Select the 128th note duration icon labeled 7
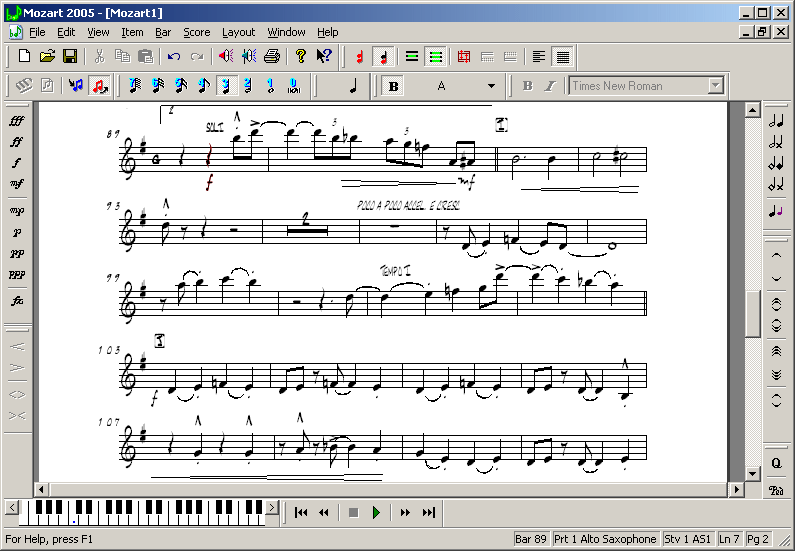The image size is (795, 551). 135,86
